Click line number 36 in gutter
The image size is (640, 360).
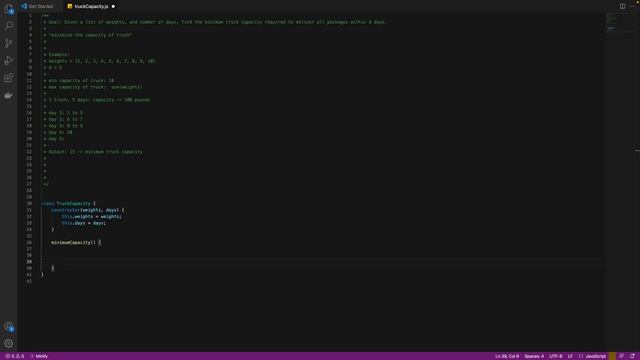(x=29, y=242)
